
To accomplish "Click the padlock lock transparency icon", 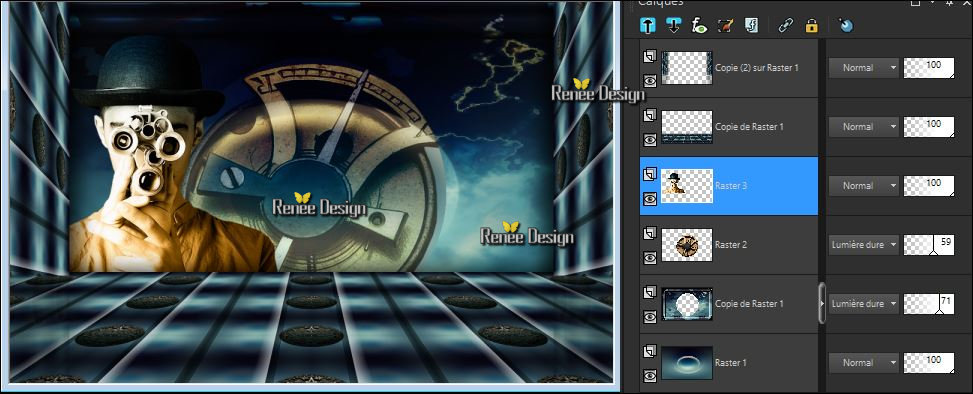I will click(811, 25).
